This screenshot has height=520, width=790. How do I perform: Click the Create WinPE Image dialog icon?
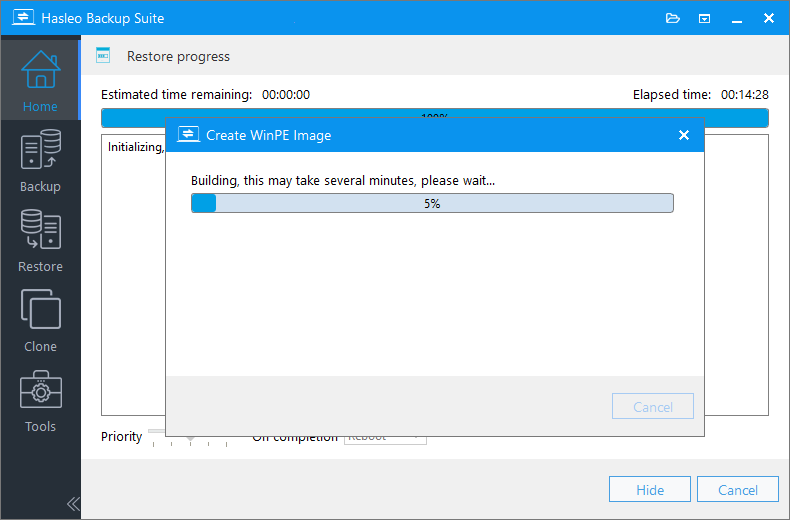click(188, 135)
